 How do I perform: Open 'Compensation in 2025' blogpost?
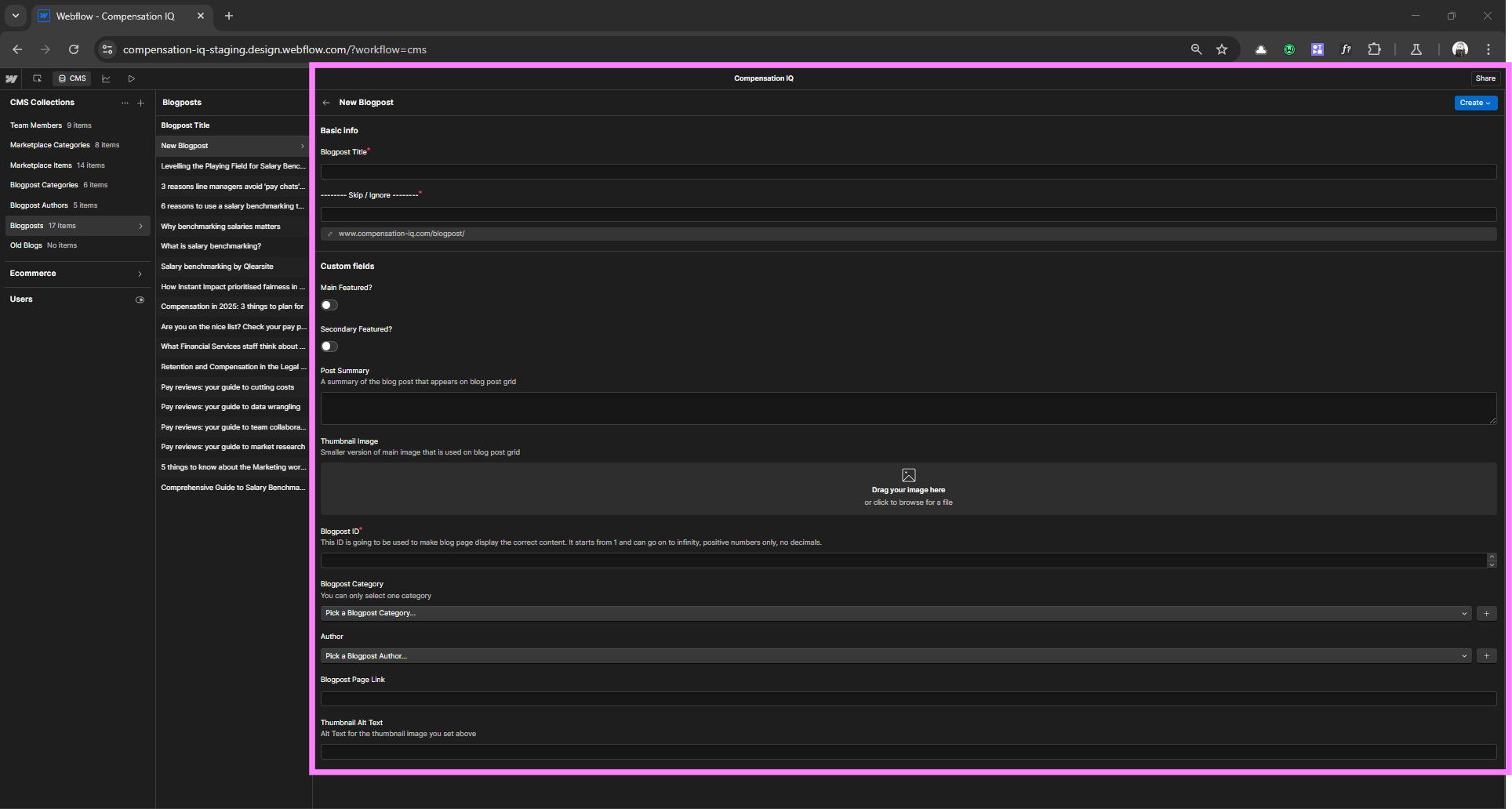coord(233,307)
